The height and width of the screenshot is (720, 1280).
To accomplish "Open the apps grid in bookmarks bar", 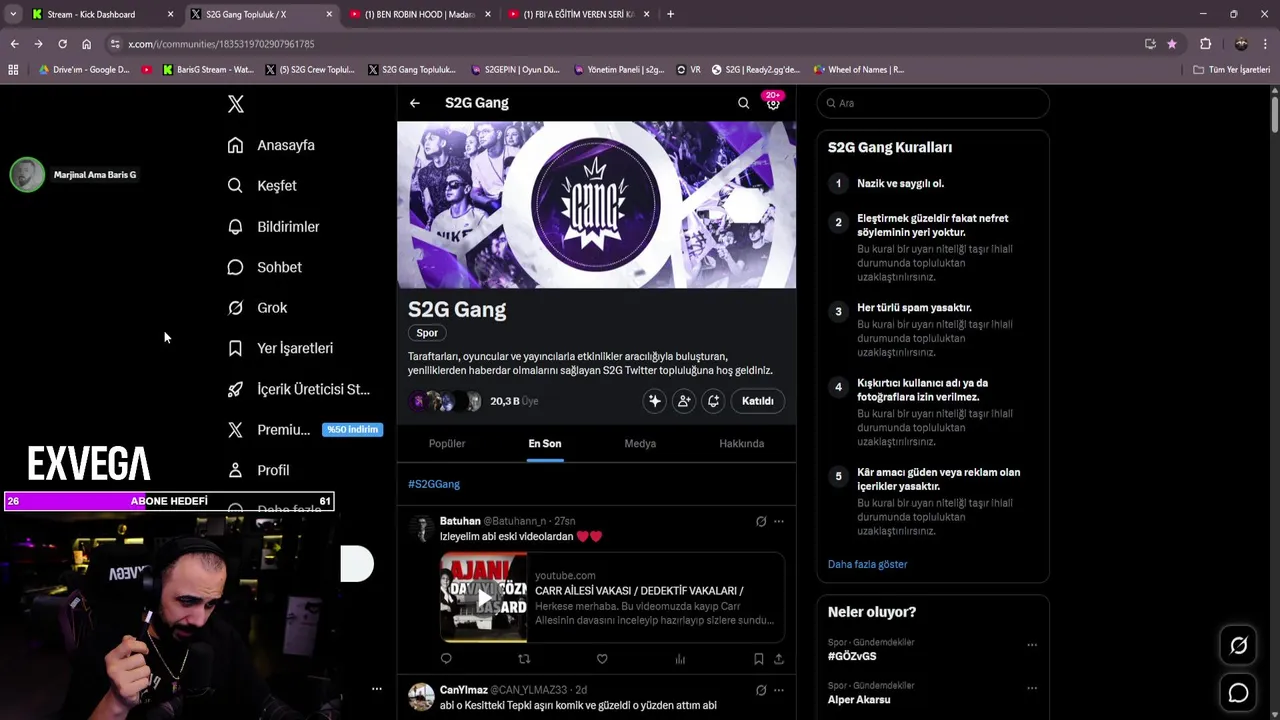I will (x=13, y=70).
